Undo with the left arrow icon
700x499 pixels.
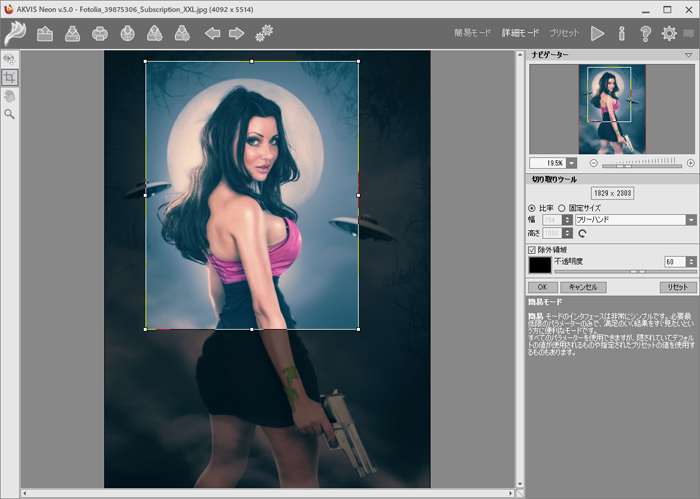point(212,33)
